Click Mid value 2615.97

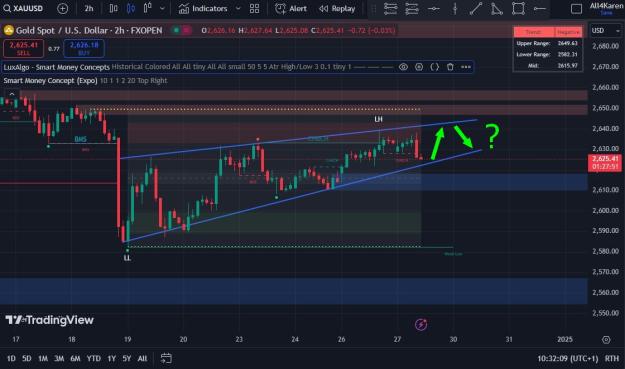(x=568, y=65)
